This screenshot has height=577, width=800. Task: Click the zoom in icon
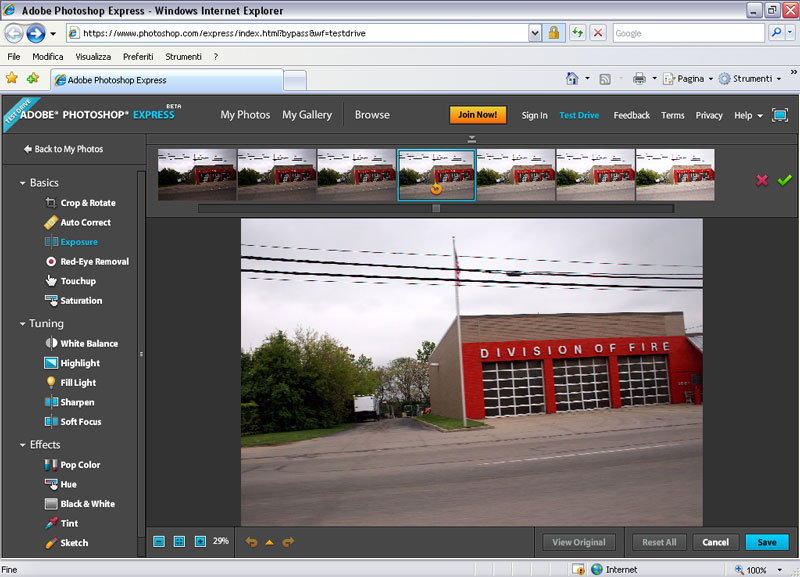(x=201, y=541)
